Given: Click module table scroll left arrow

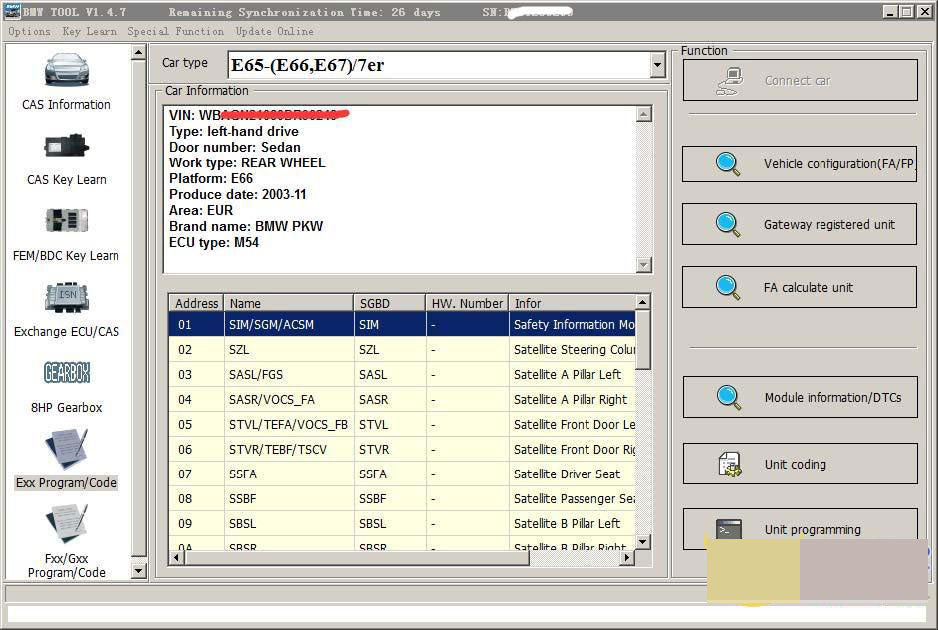Looking at the screenshot, I should click(x=176, y=558).
